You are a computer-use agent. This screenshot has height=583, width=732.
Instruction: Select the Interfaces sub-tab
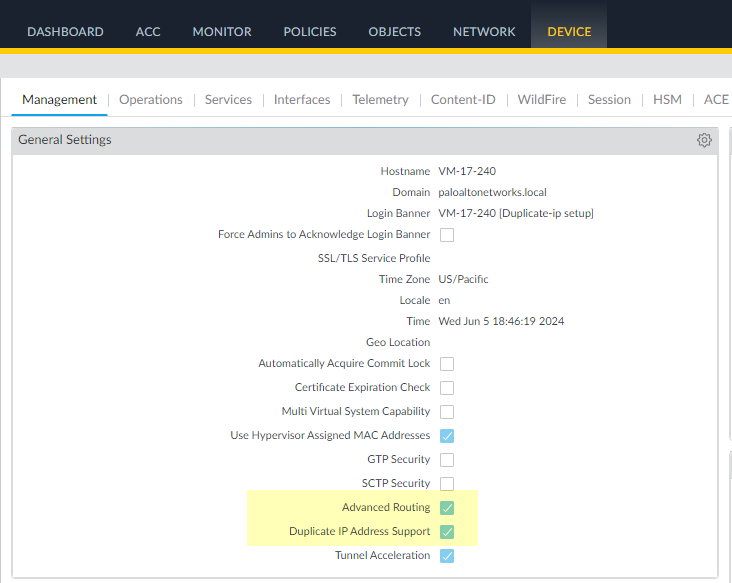302,99
